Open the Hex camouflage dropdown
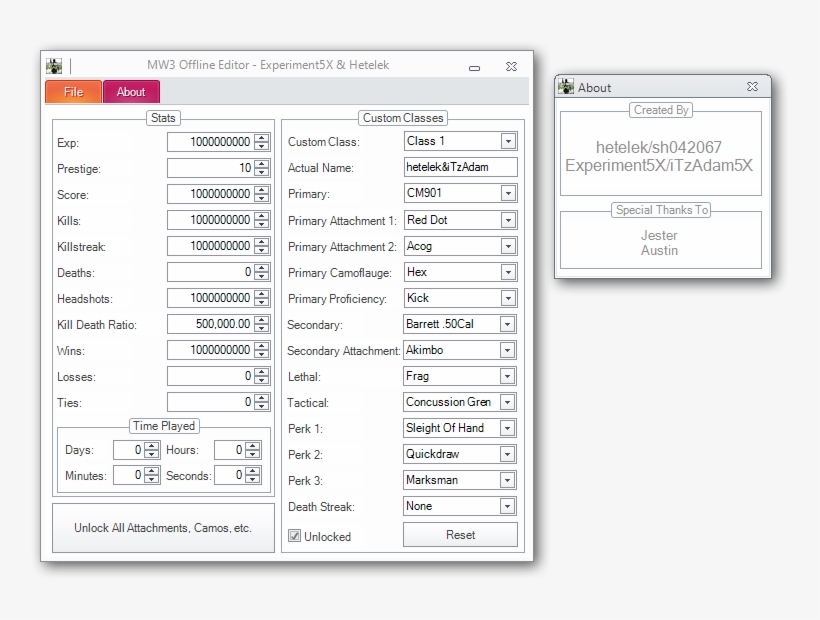820x620 pixels. tap(506, 272)
